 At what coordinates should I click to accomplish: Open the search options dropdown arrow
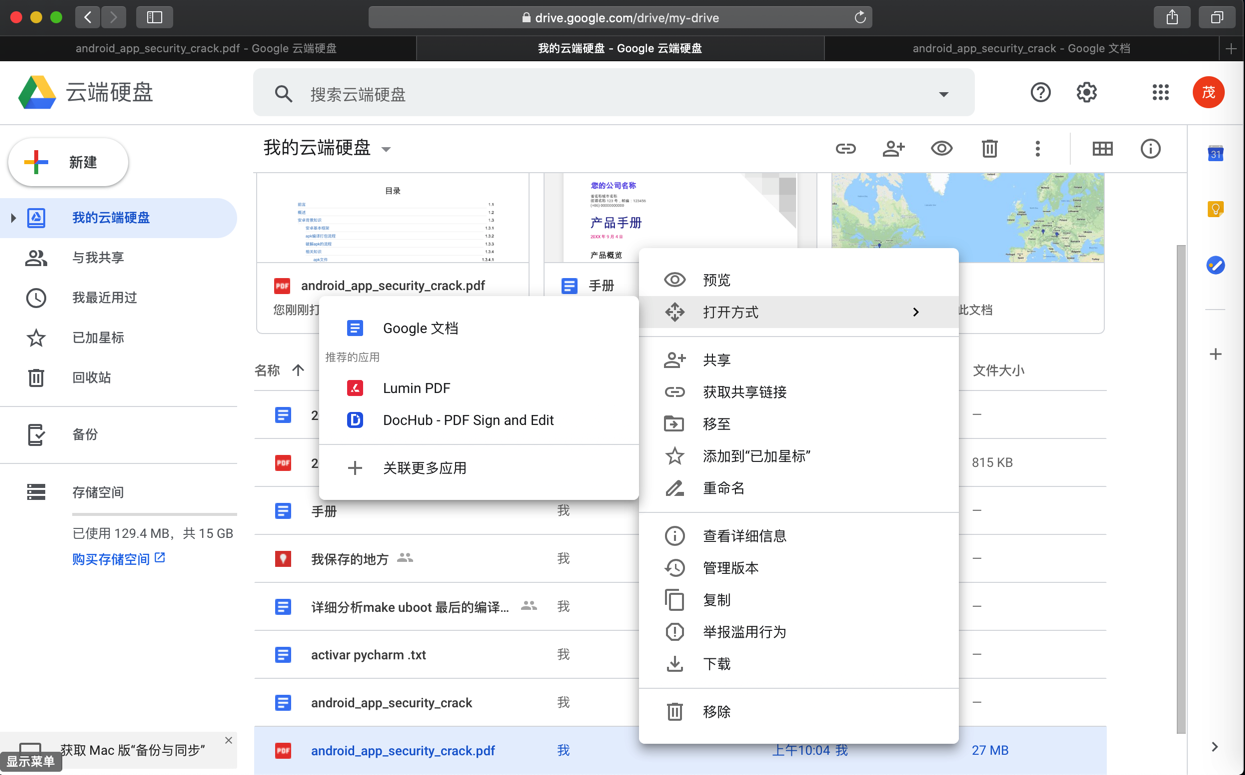tap(943, 94)
